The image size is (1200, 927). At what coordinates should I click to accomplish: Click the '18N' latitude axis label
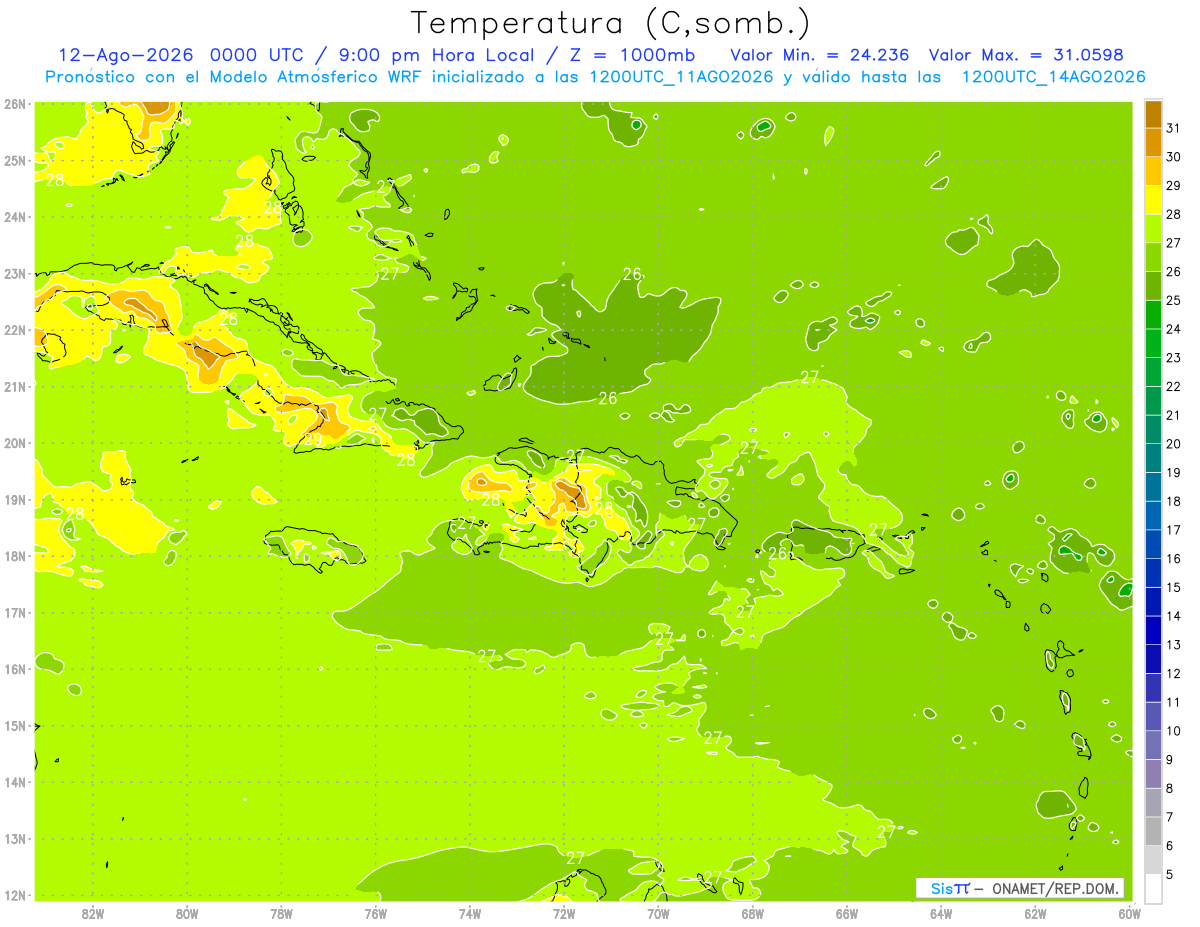[x=15, y=556]
